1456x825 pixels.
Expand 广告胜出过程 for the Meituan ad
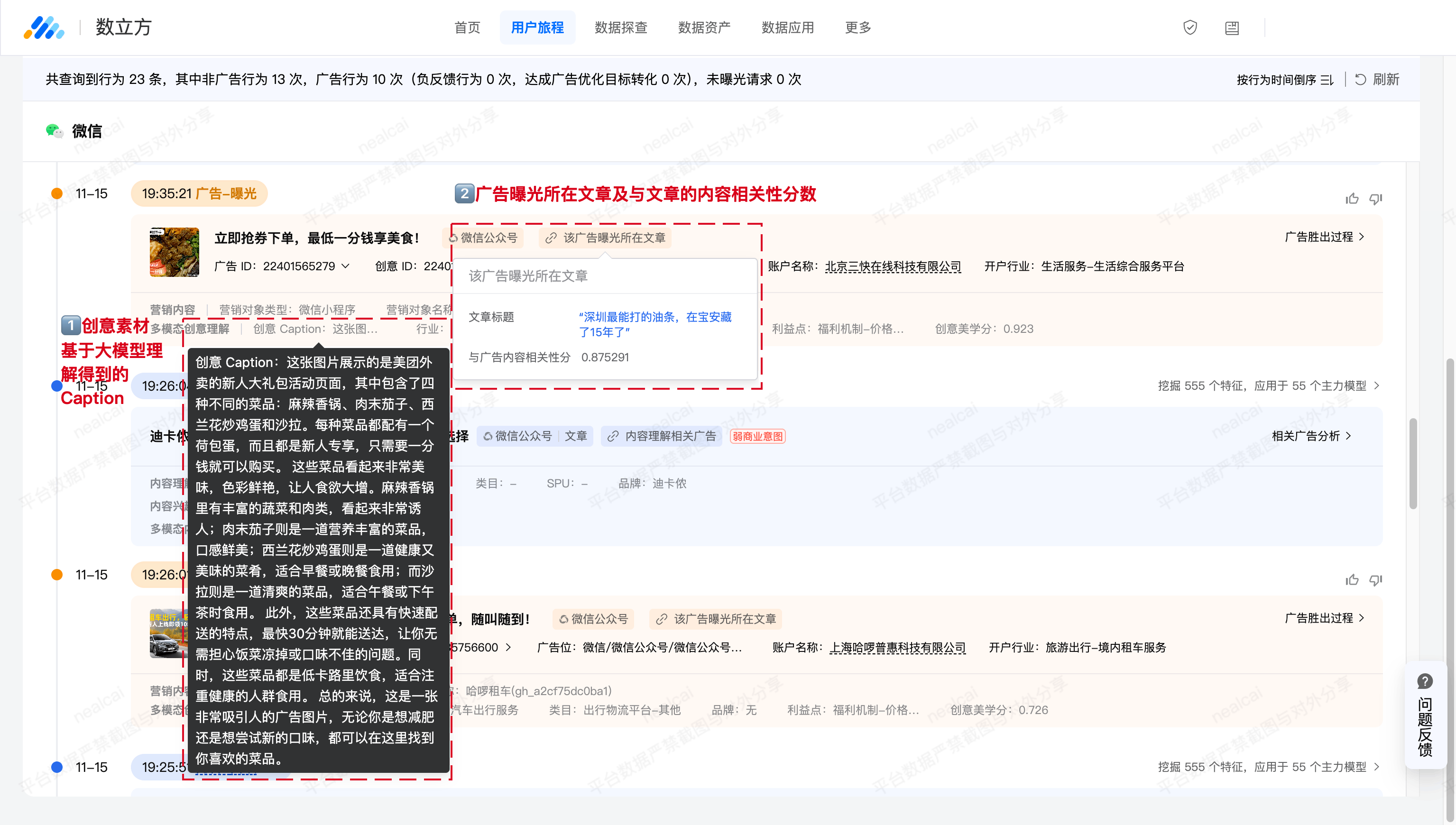[1325, 237]
